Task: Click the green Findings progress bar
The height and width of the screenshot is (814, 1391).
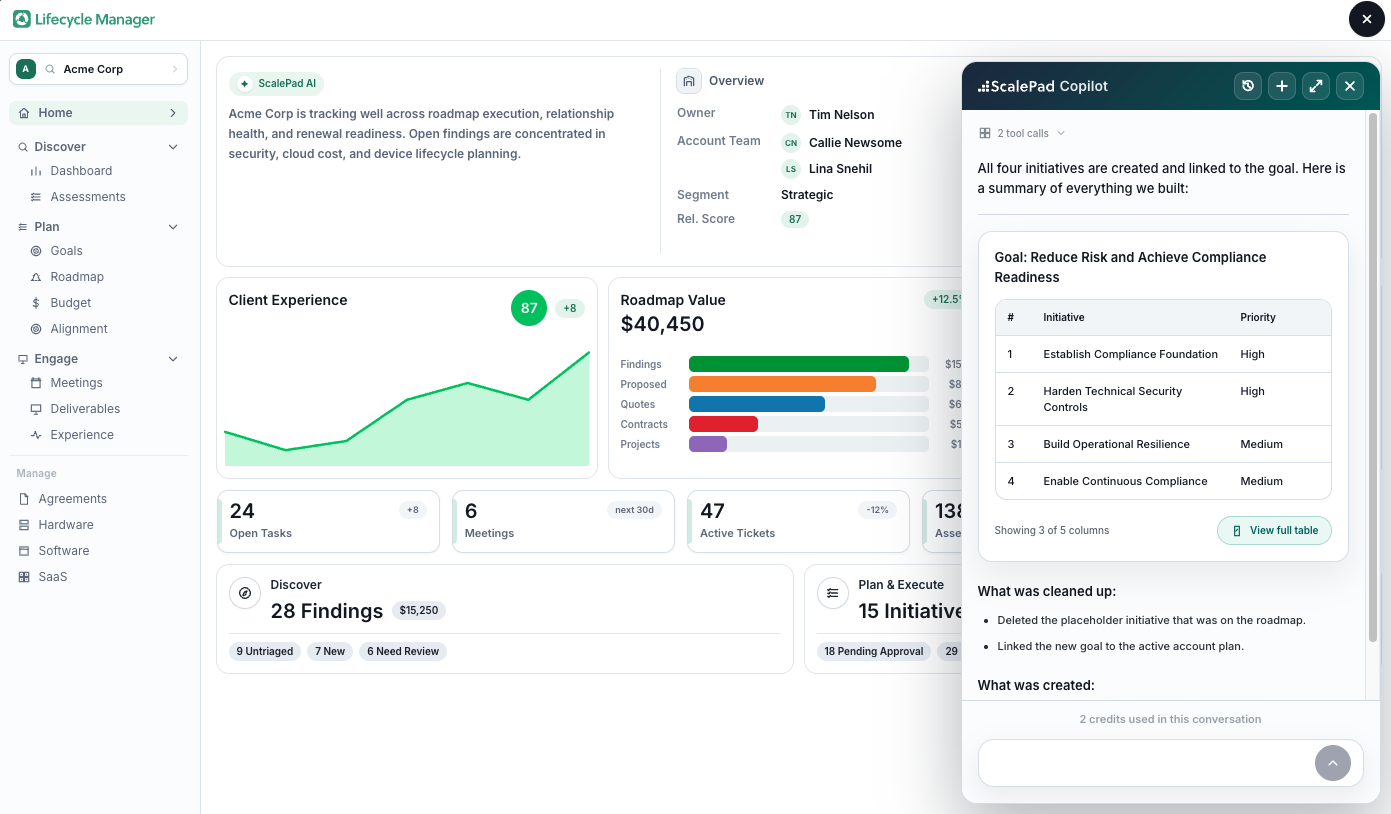Action: pos(799,364)
